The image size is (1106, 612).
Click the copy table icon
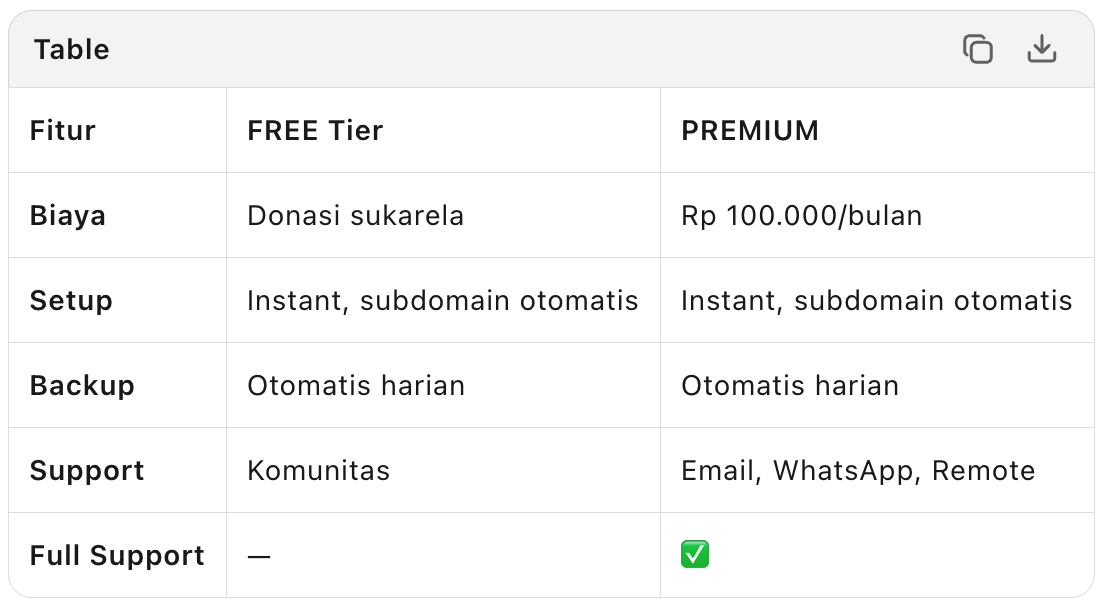pos(977,49)
